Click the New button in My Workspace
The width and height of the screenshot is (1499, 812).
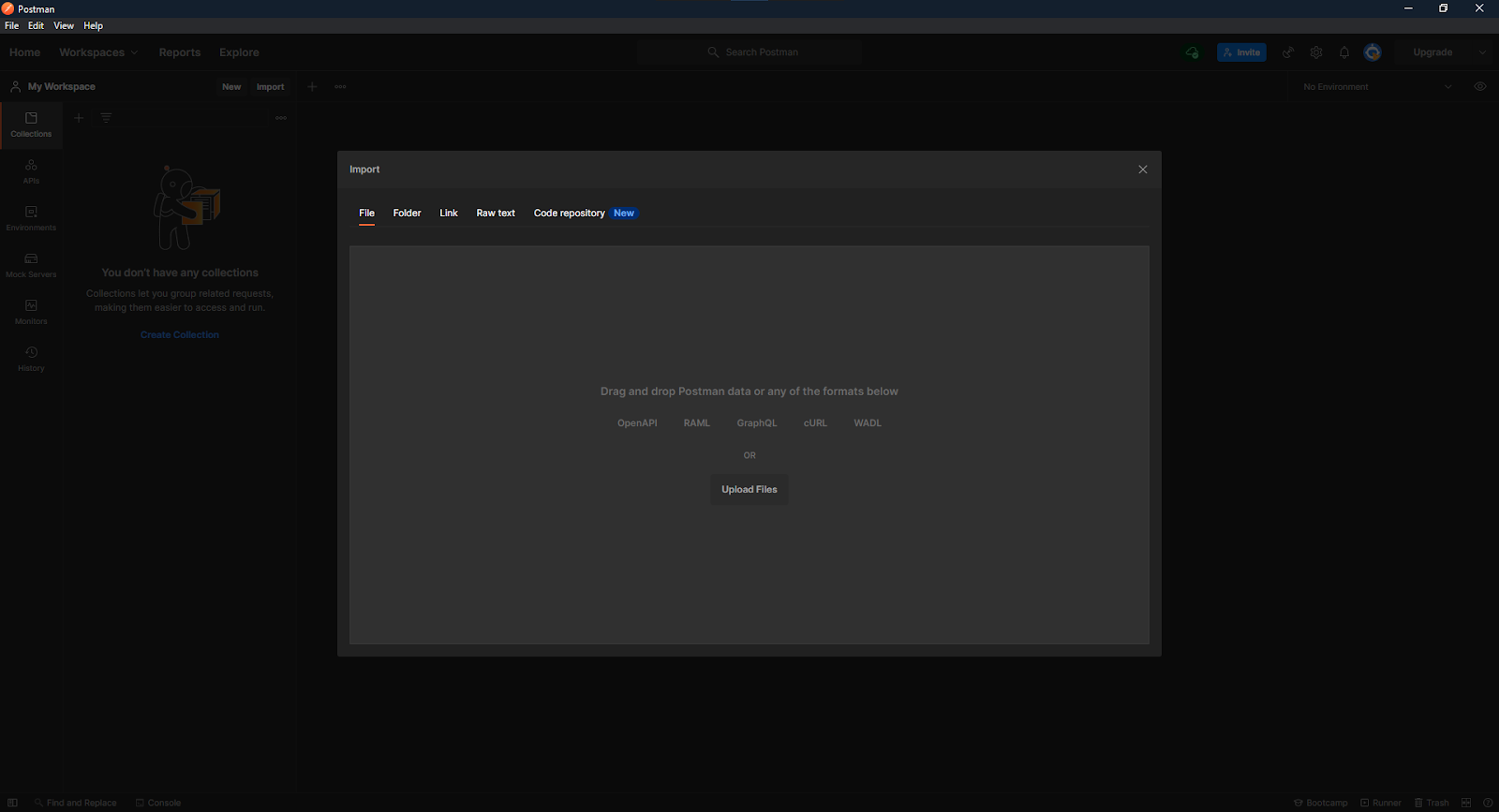pyautogui.click(x=231, y=87)
